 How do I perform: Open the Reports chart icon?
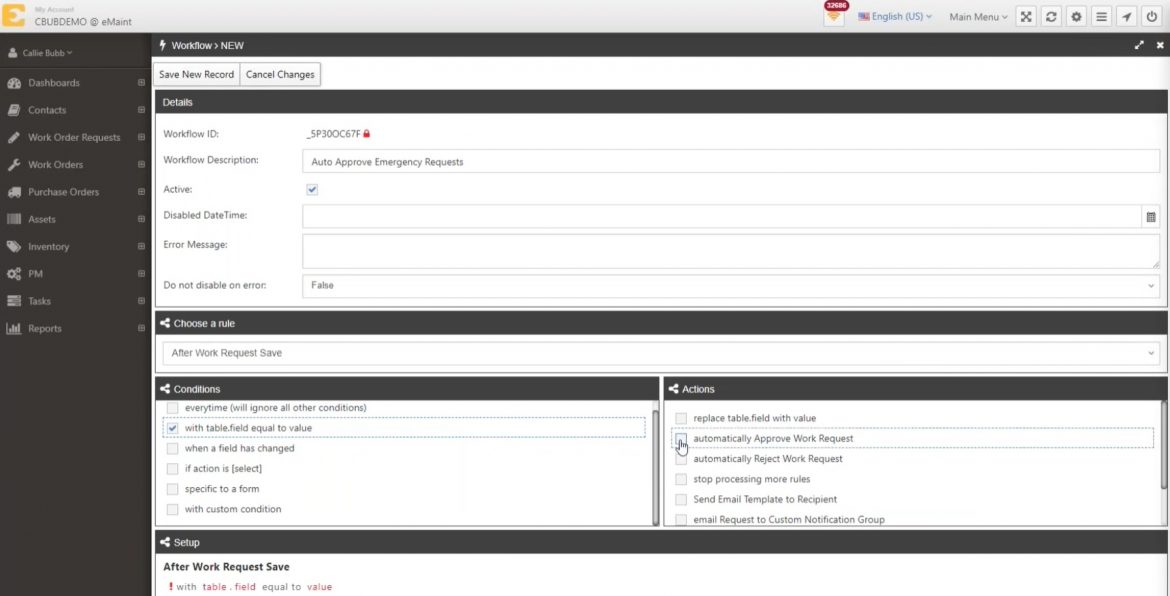pos(13,328)
